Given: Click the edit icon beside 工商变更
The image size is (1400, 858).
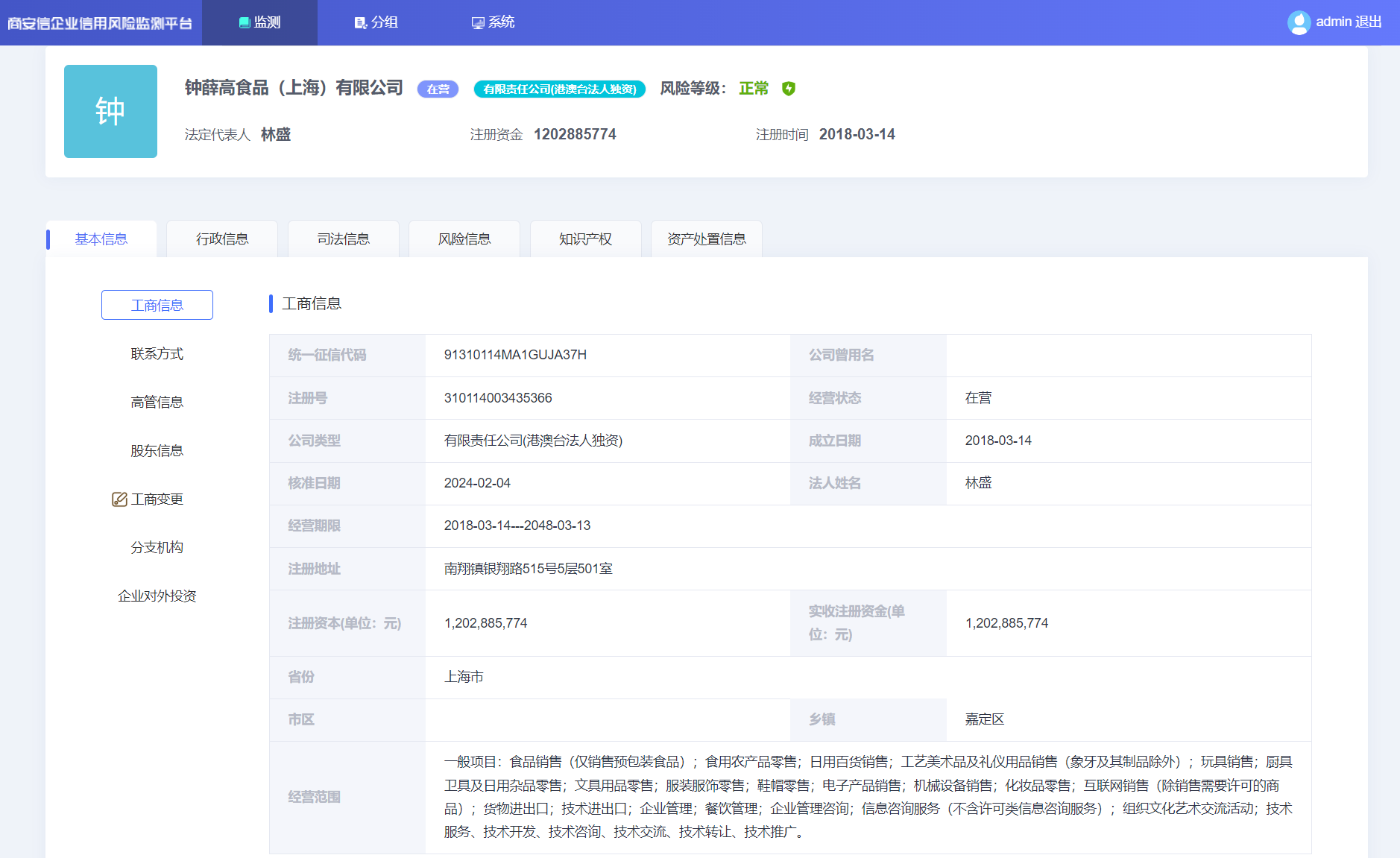Looking at the screenshot, I should 119,499.
